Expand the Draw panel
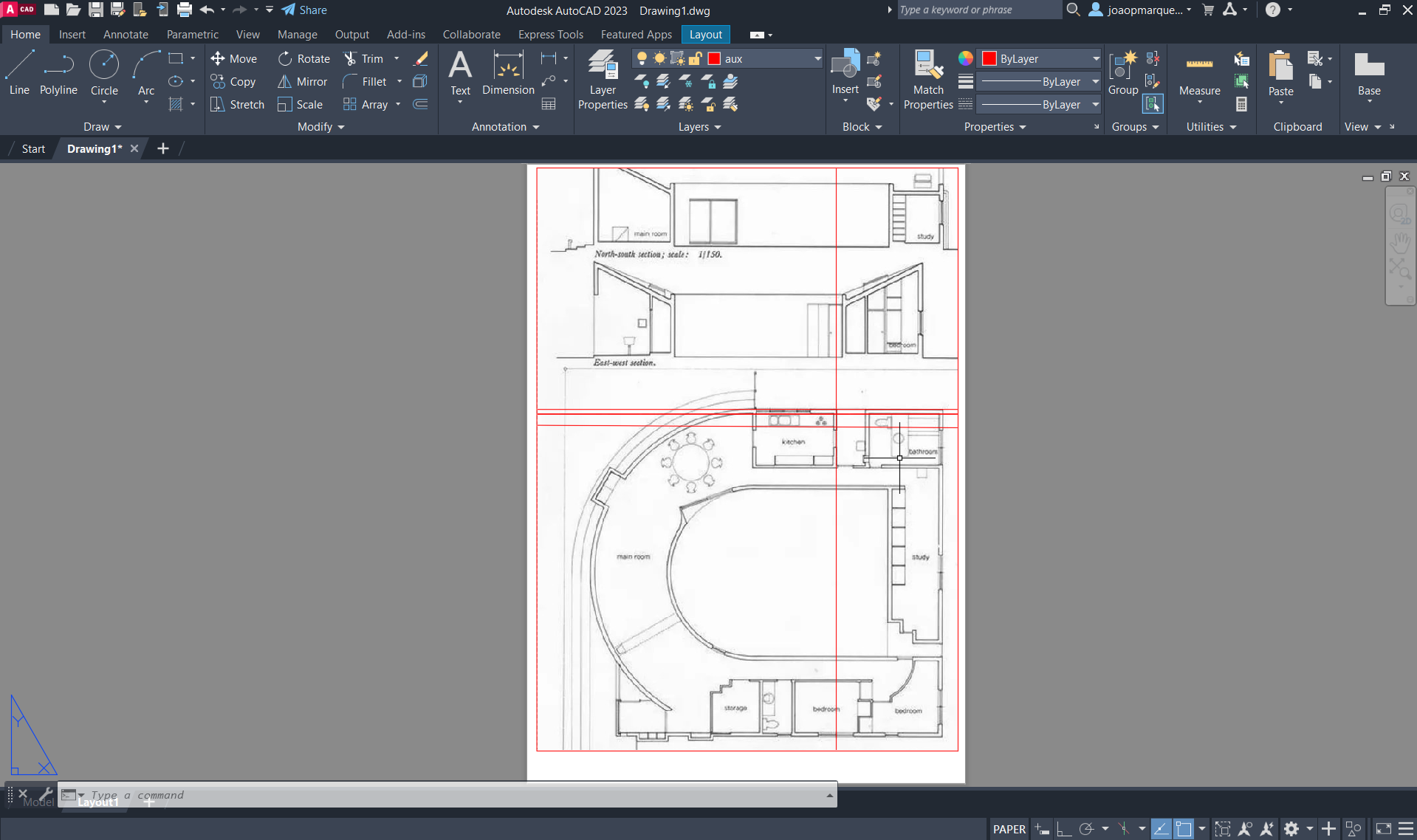The image size is (1417, 840). (x=102, y=127)
